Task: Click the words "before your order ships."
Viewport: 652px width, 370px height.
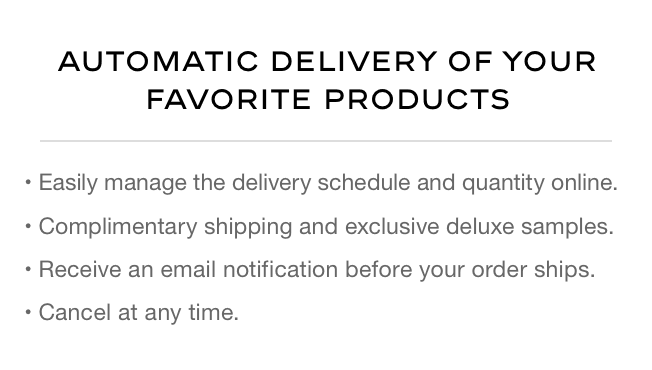Action: coord(470,269)
